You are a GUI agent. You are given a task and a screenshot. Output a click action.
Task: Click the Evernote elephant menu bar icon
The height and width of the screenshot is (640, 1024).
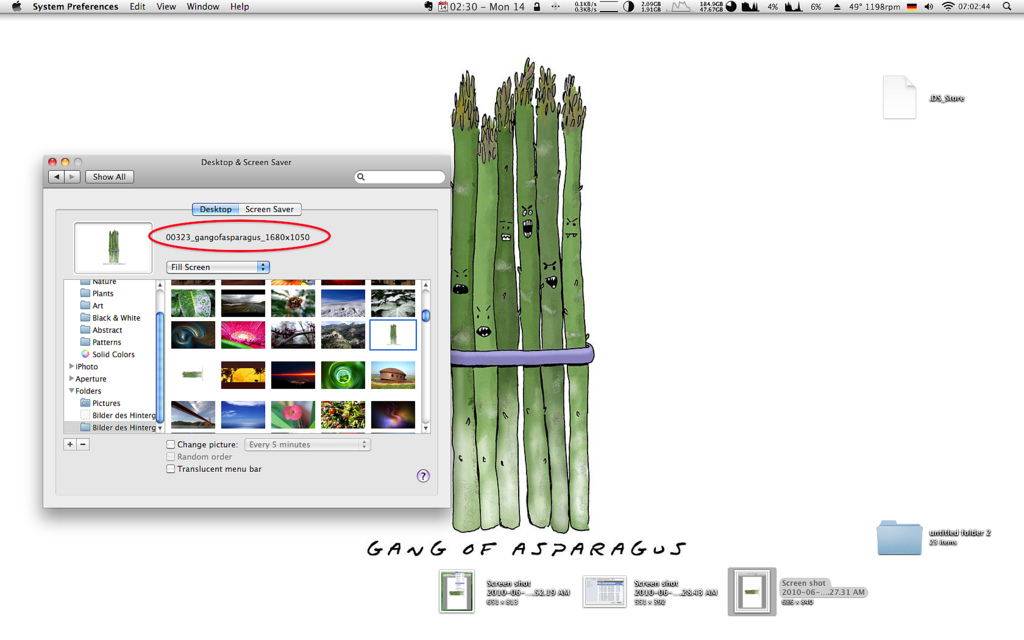click(428, 7)
